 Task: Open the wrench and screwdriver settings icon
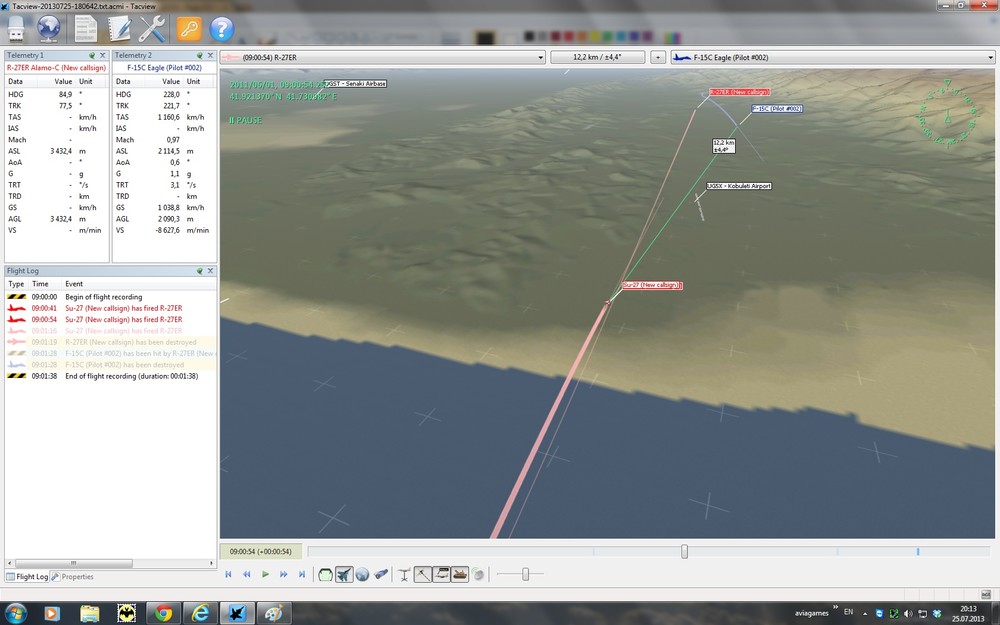coord(152,29)
